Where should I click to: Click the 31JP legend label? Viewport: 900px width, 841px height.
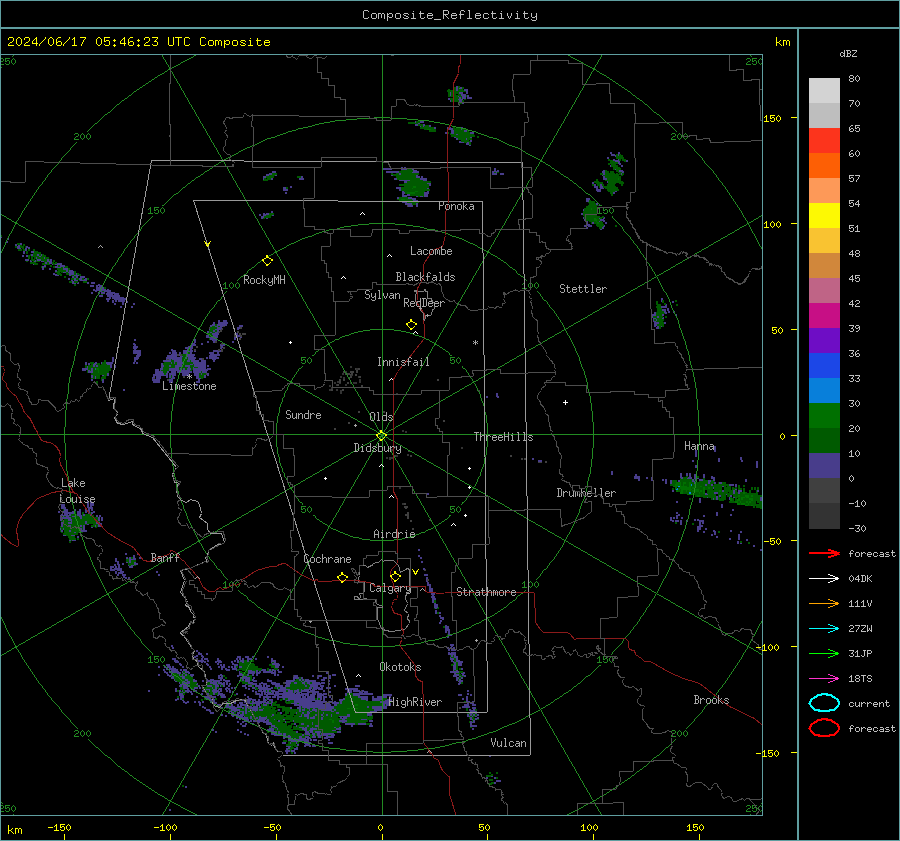tap(860, 653)
